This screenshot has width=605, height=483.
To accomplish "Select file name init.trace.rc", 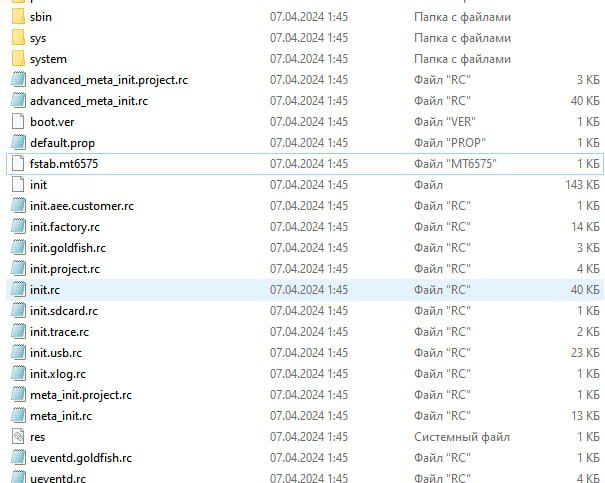I will tap(59, 332).
